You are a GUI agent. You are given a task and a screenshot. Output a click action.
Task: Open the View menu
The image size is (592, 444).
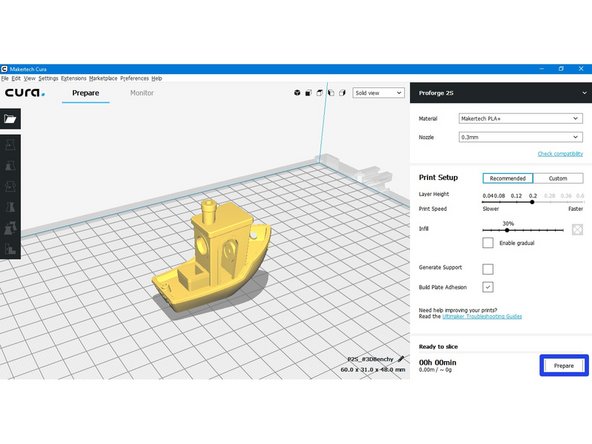click(29, 79)
